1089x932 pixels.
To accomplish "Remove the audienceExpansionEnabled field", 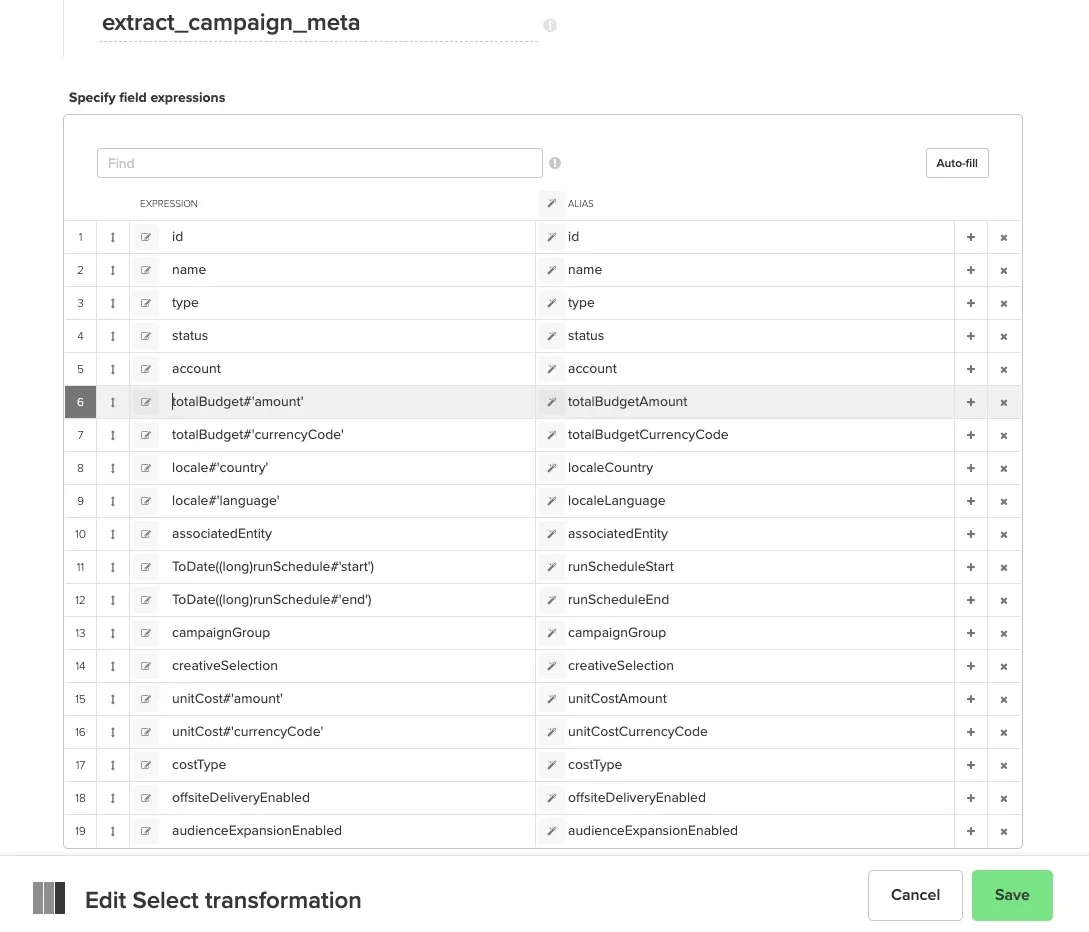I will [x=1003, y=831].
